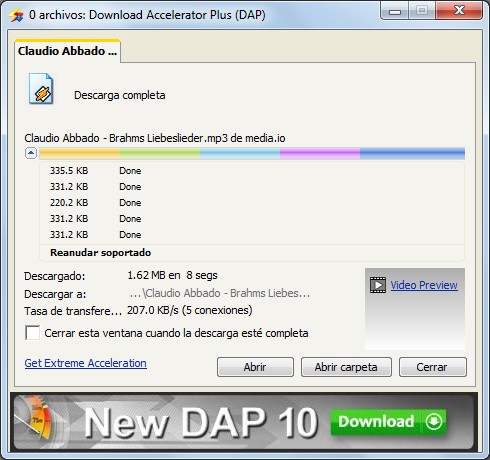490x460 pixels.
Task: Select the 335.5 KB connection row
Action: (252, 171)
